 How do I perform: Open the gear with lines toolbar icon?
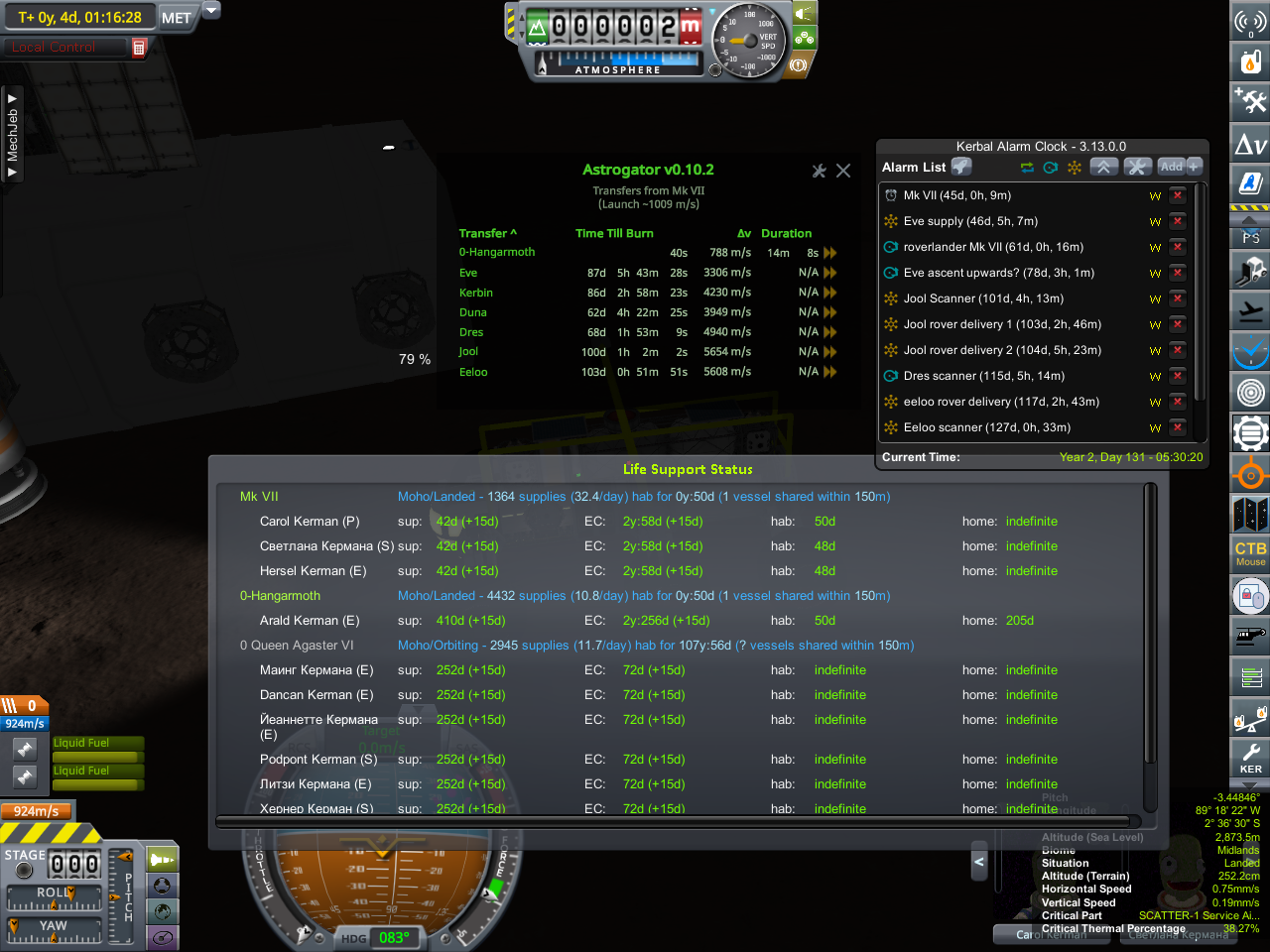[x=1250, y=433]
